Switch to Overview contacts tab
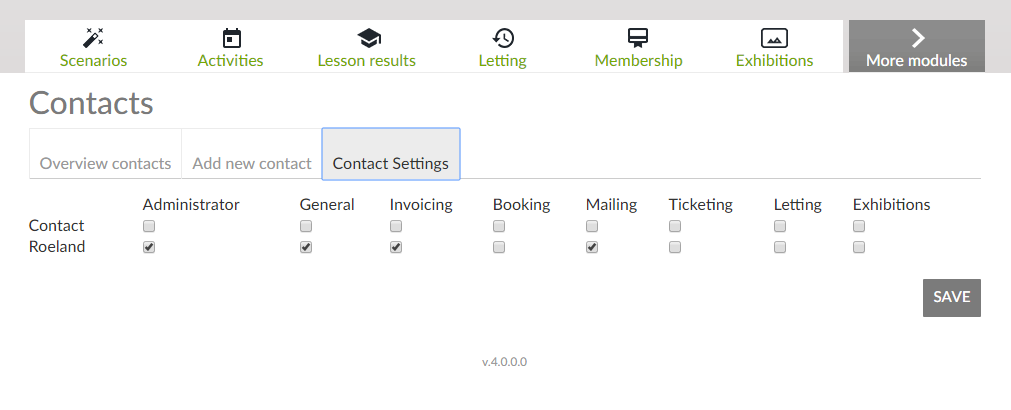The width and height of the screenshot is (1011, 410). pos(105,163)
